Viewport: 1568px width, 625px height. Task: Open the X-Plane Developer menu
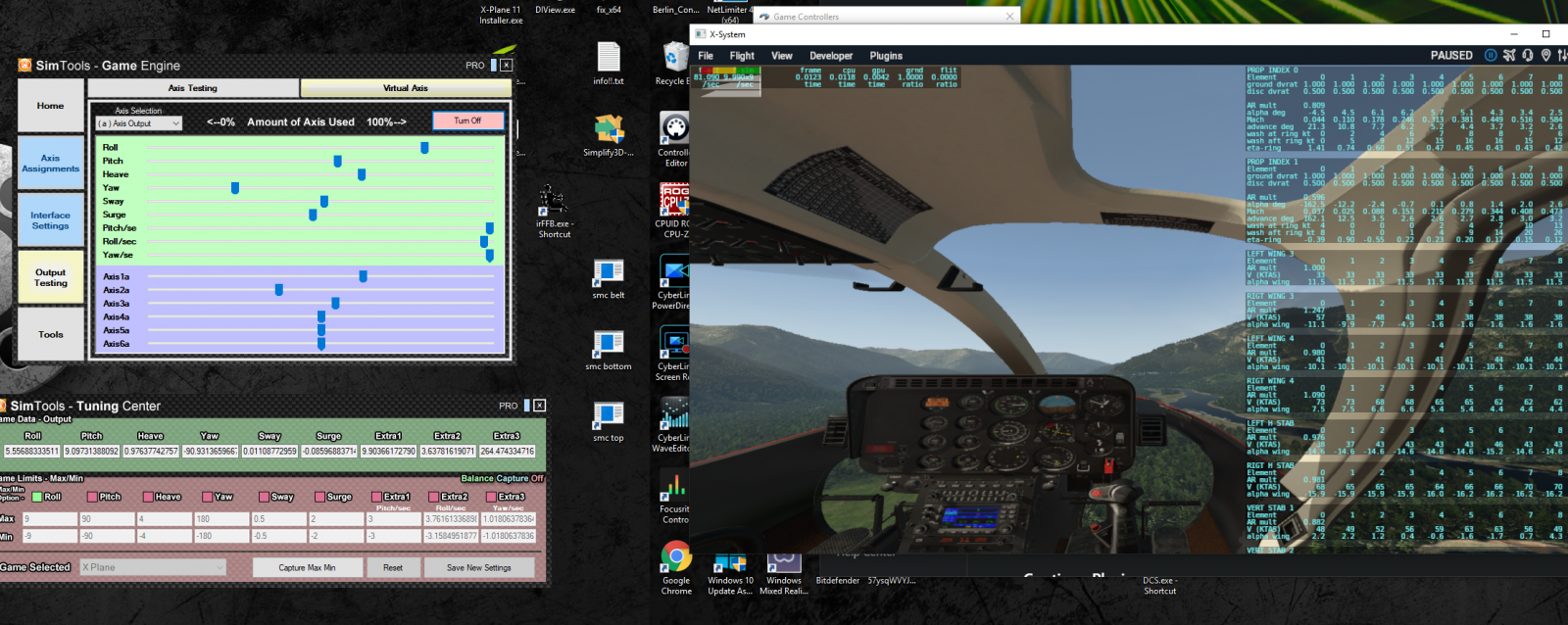[x=831, y=56]
